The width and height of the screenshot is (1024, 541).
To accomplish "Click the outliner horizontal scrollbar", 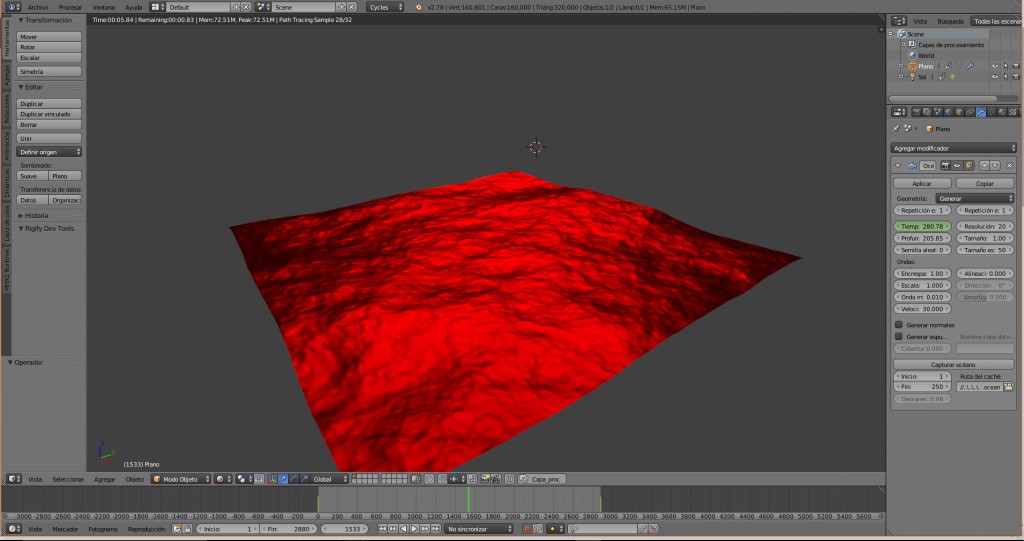I will tap(942, 98).
